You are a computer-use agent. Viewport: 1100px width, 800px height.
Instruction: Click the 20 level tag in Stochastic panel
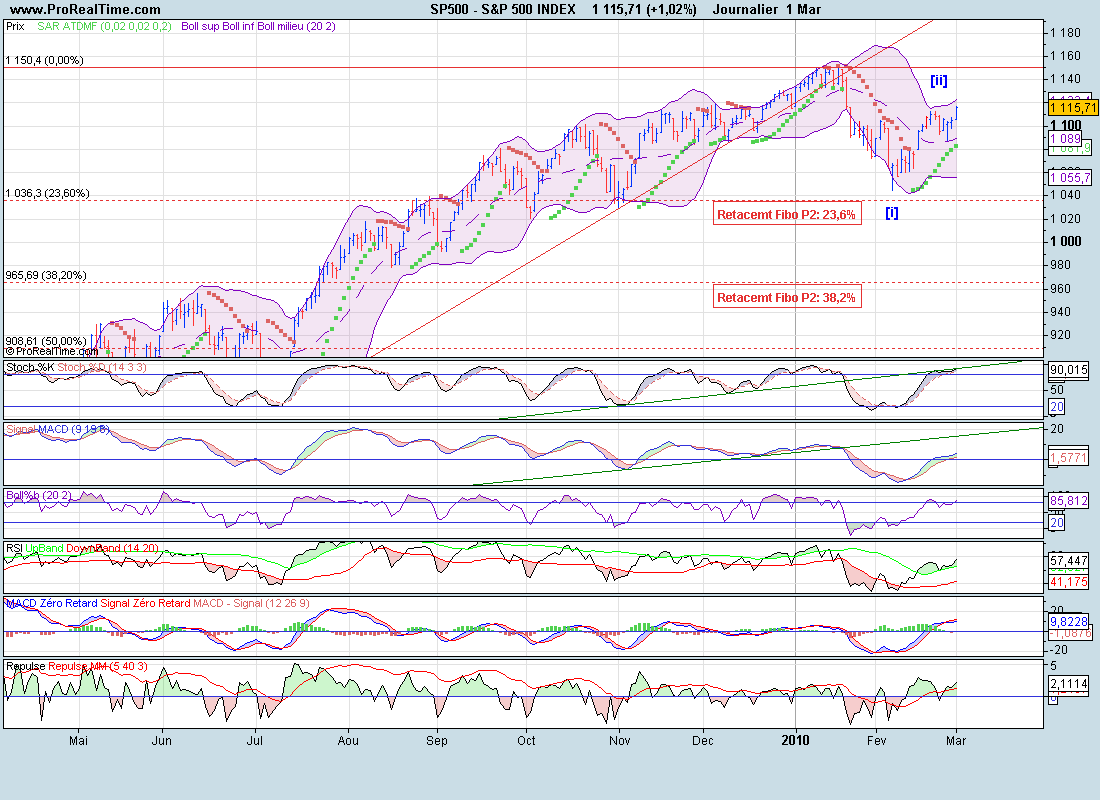click(1057, 406)
